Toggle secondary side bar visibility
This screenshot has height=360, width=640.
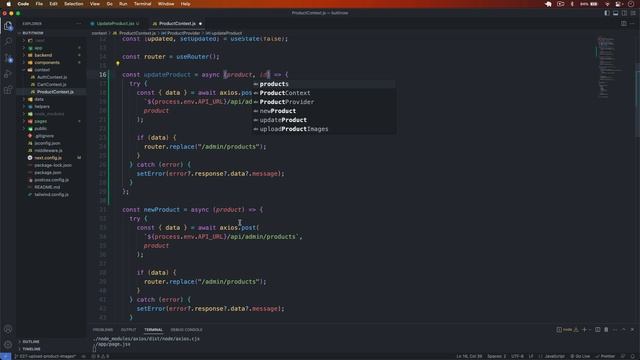pyautogui.click(x=624, y=13)
